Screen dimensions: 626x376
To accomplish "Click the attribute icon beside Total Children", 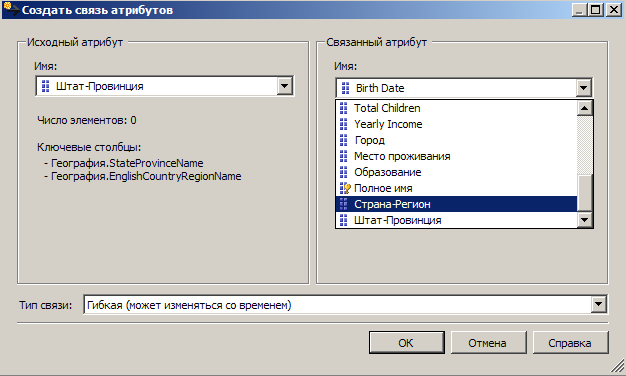I will click(343, 108).
